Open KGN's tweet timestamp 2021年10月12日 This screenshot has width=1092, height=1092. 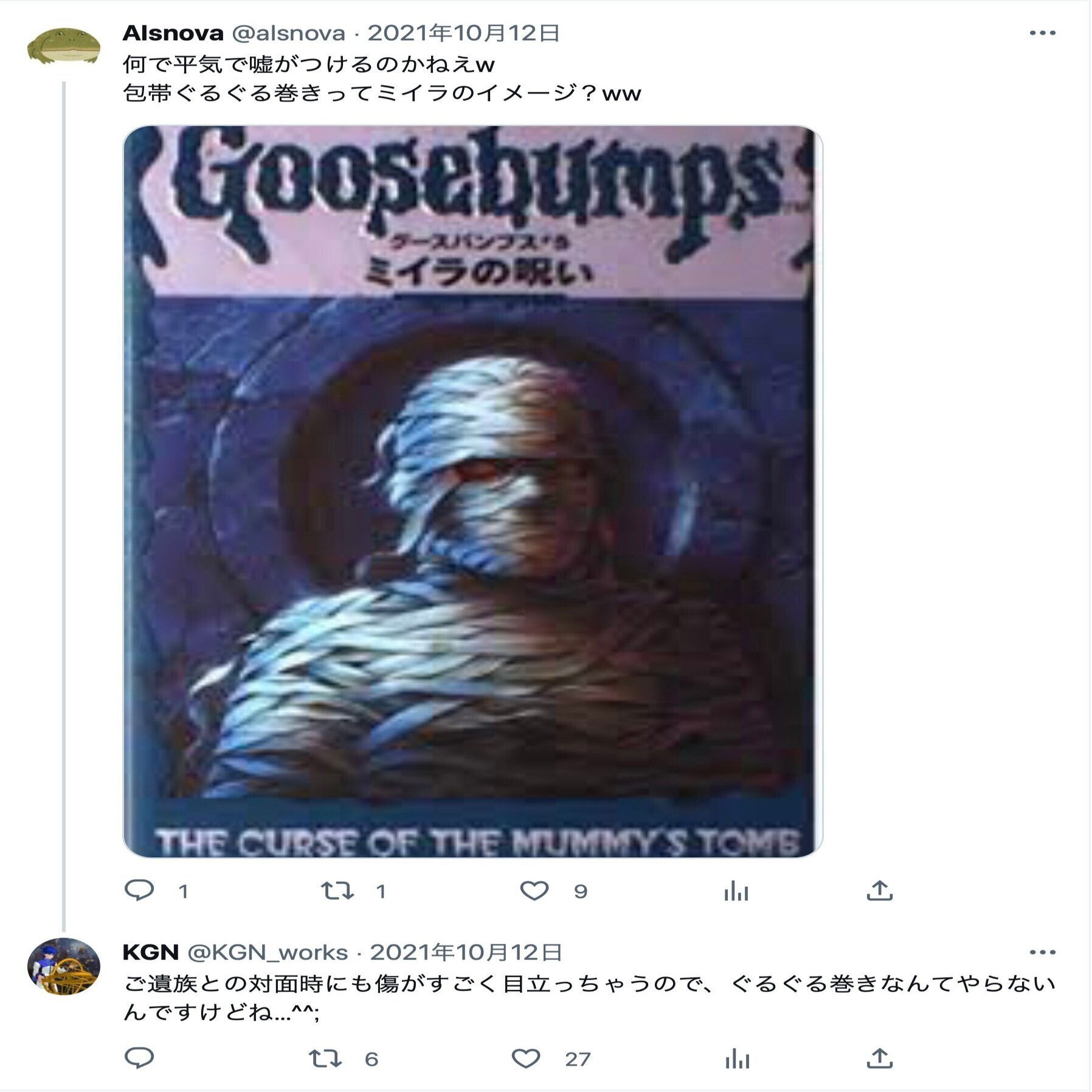(x=466, y=952)
